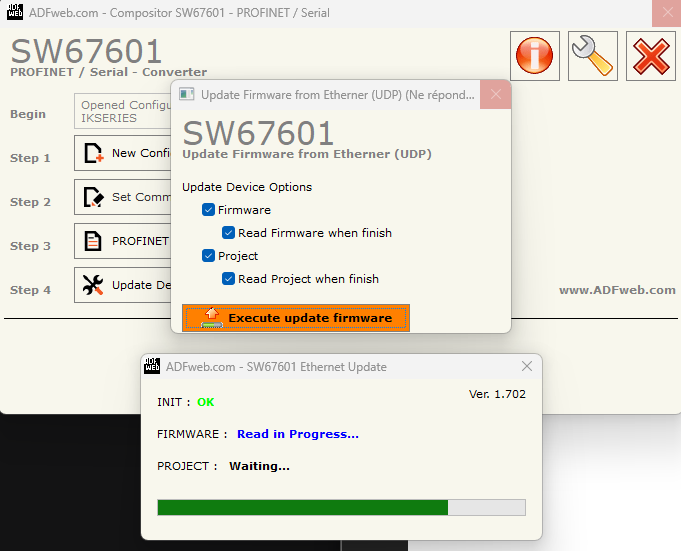
Task: Click the PROFINET document icon
Action: 93,241
